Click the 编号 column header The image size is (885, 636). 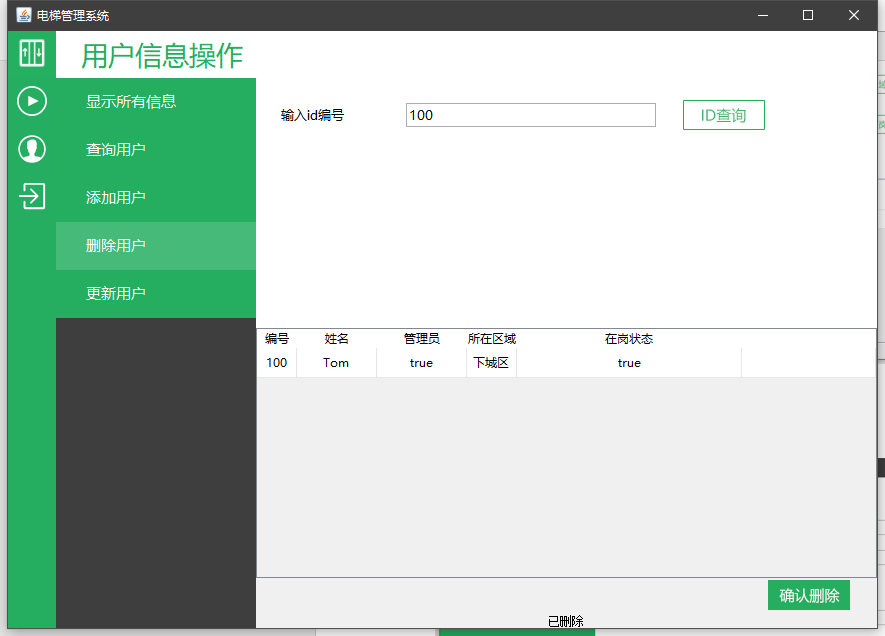coord(277,339)
